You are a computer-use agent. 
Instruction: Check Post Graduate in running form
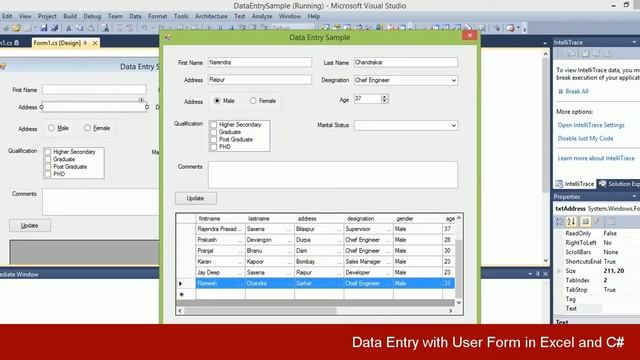(x=213, y=139)
